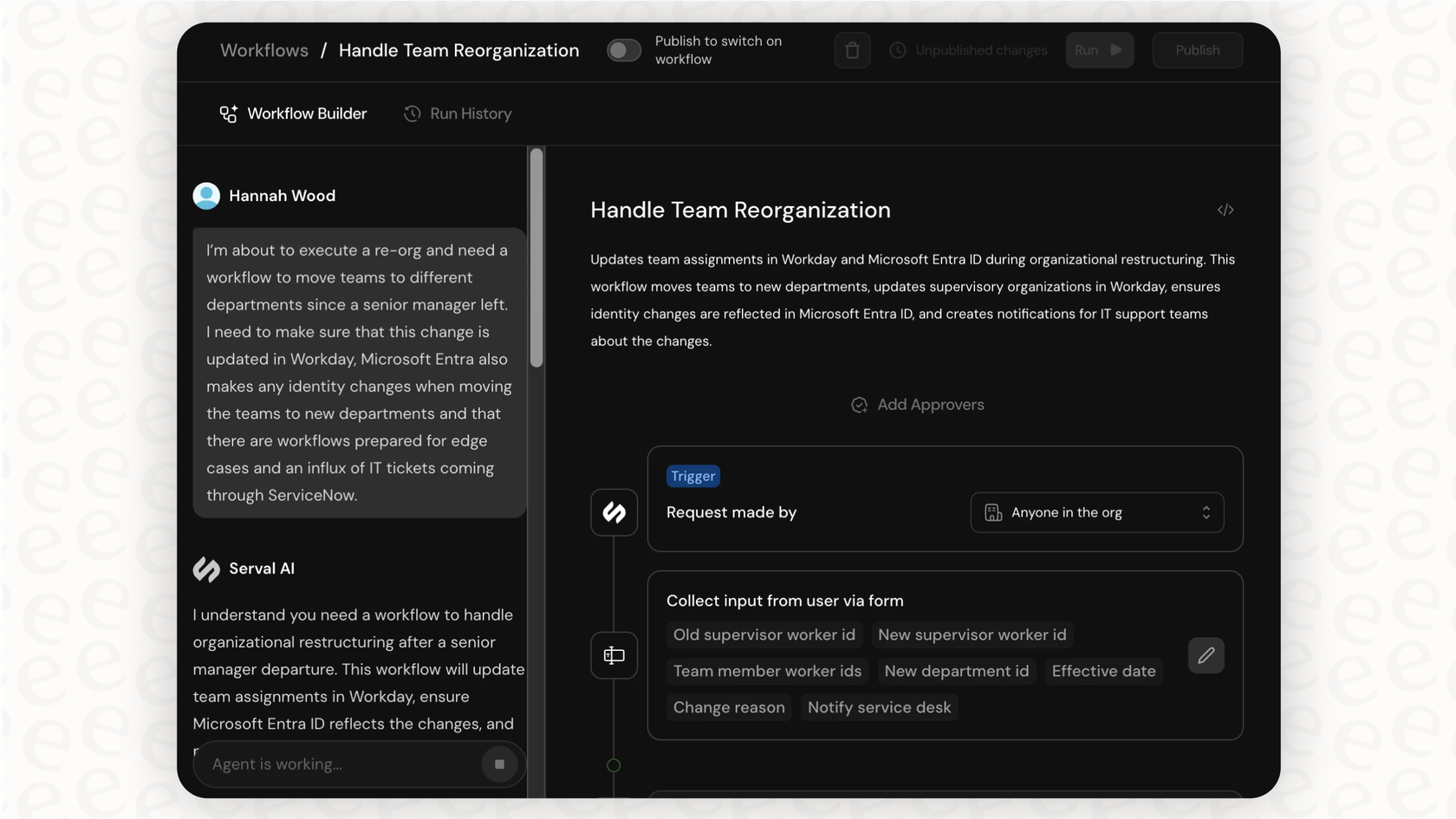
Task: Switch to the Run History tab
Action: click(458, 114)
